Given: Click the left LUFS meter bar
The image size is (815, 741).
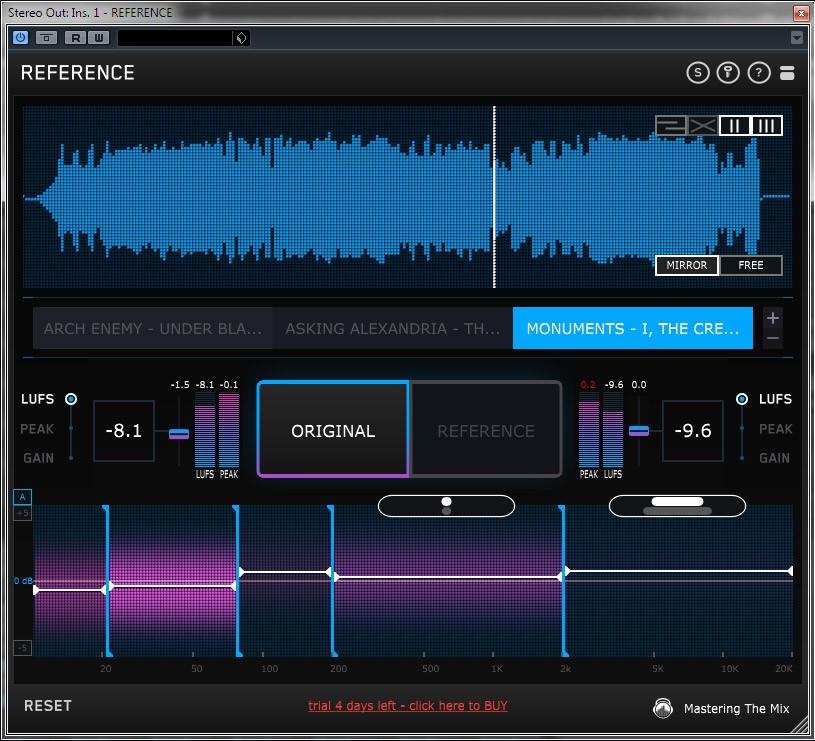Looking at the screenshot, I should (x=205, y=430).
